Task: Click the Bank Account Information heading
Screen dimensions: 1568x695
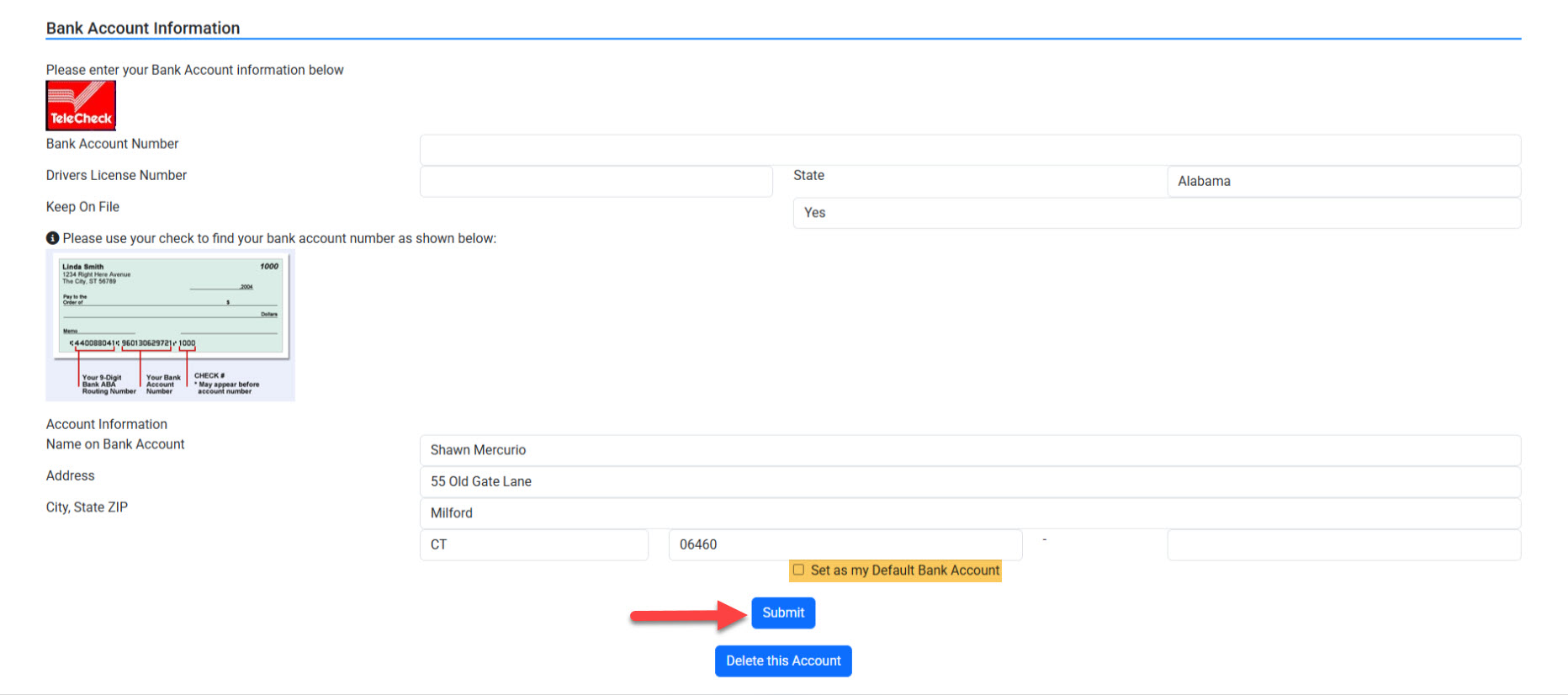Action: coord(143,28)
